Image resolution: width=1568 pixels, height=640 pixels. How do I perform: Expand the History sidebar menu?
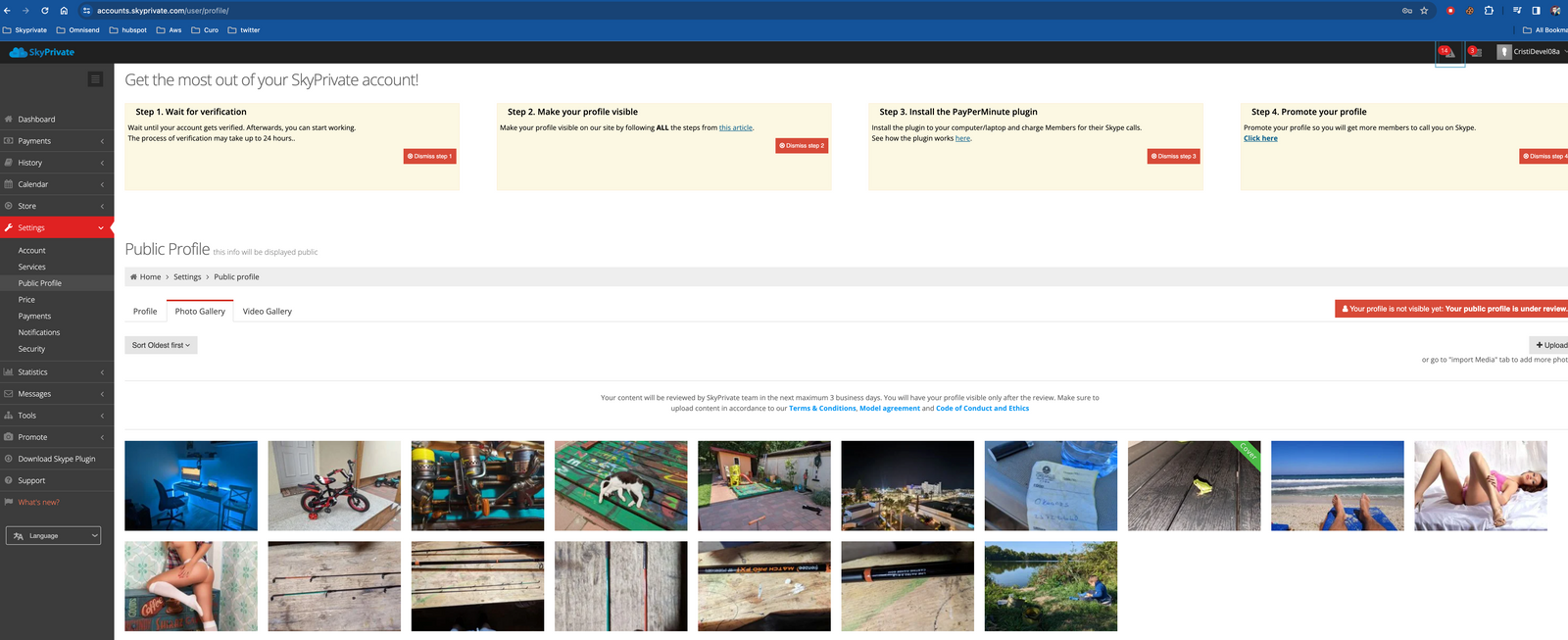(x=57, y=163)
